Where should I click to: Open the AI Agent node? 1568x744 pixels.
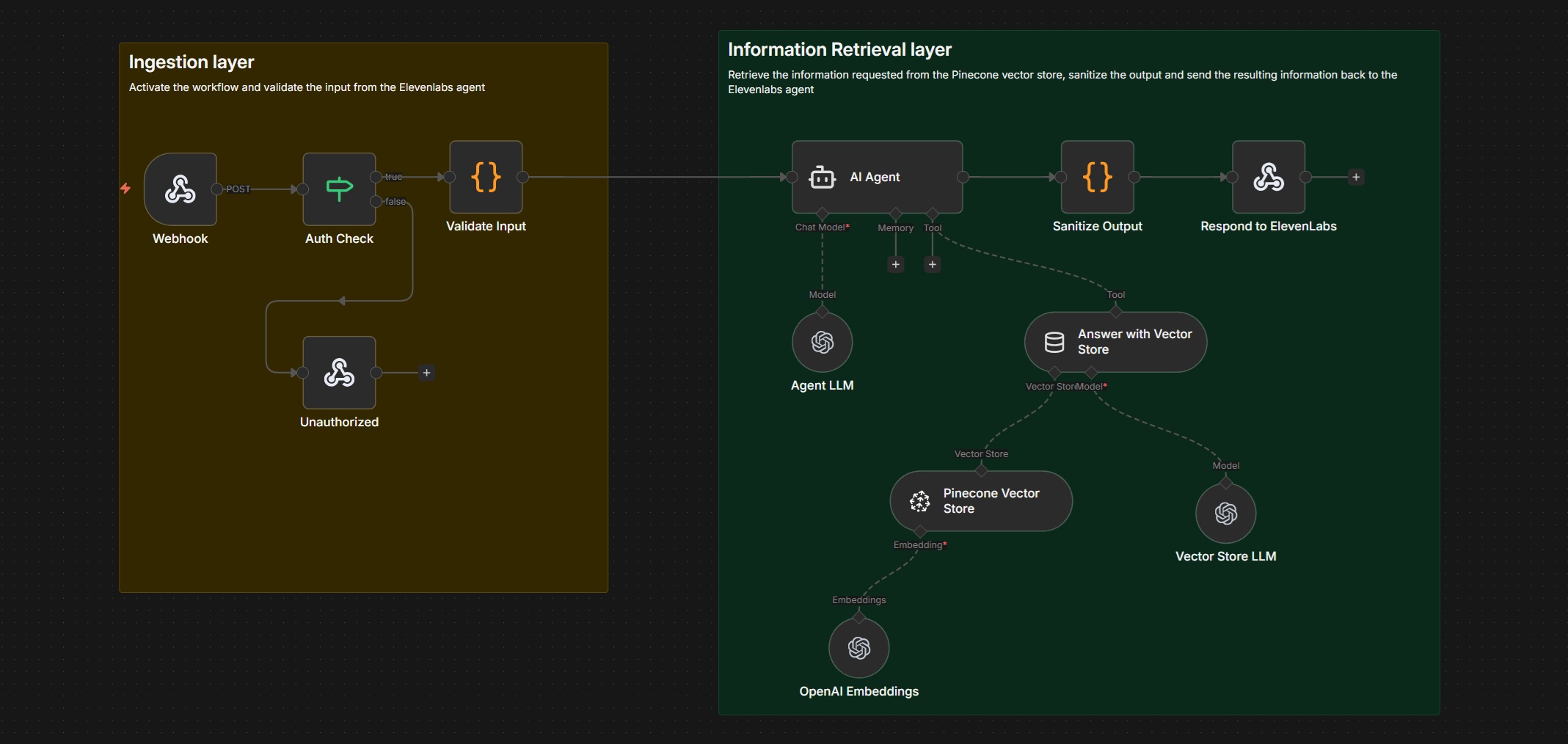[x=877, y=177]
